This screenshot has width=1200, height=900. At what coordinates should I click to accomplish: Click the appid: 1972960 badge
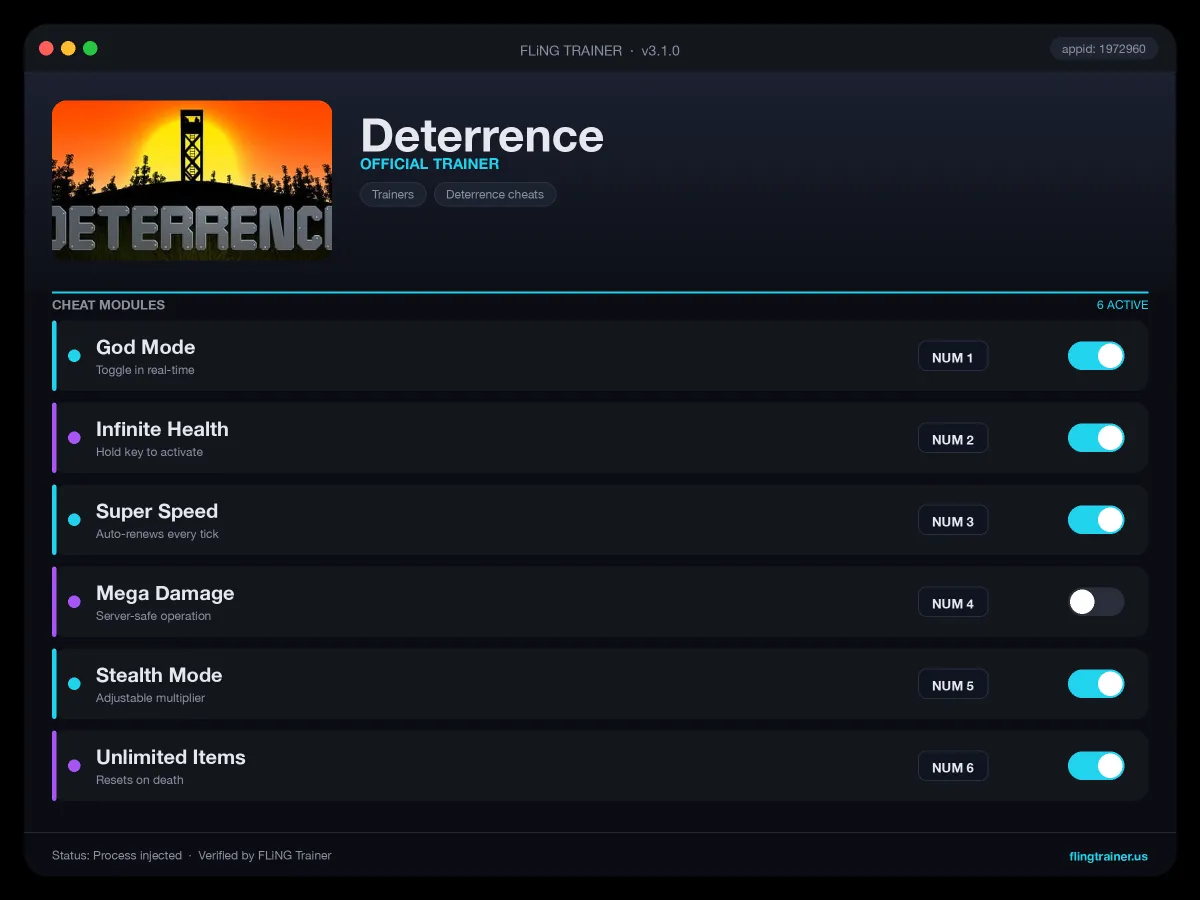pyautogui.click(x=1104, y=49)
